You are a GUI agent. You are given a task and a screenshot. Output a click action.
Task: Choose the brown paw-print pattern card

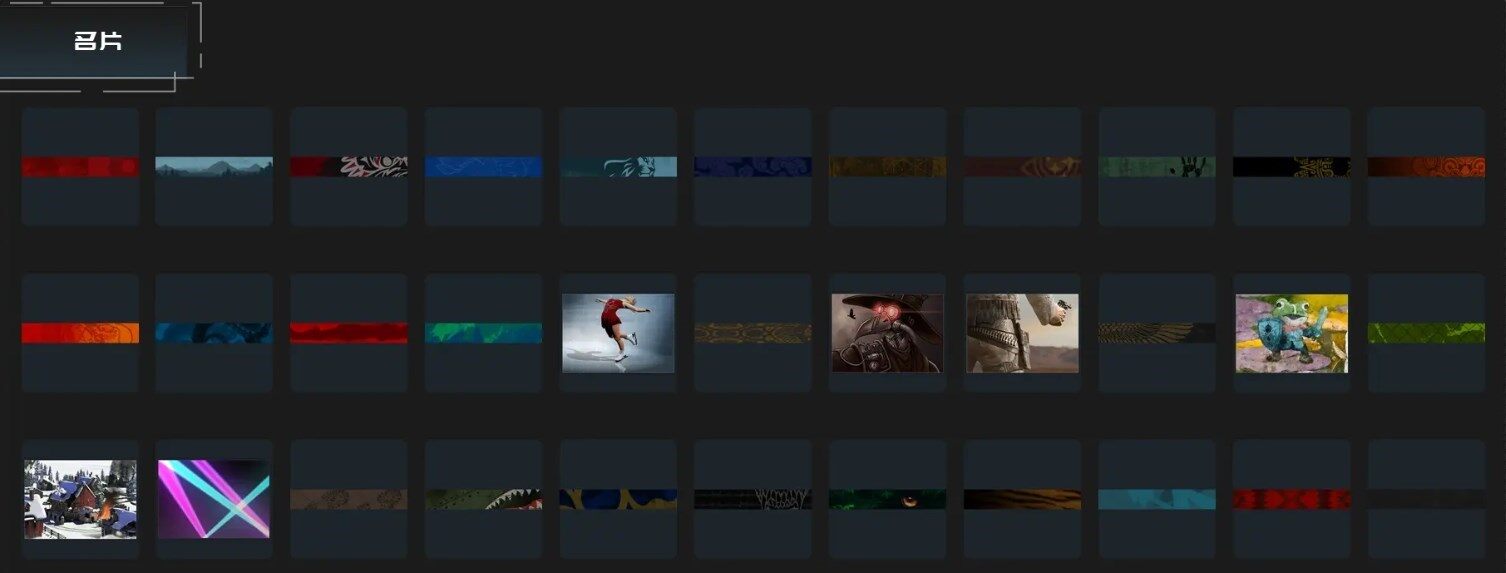click(x=349, y=499)
